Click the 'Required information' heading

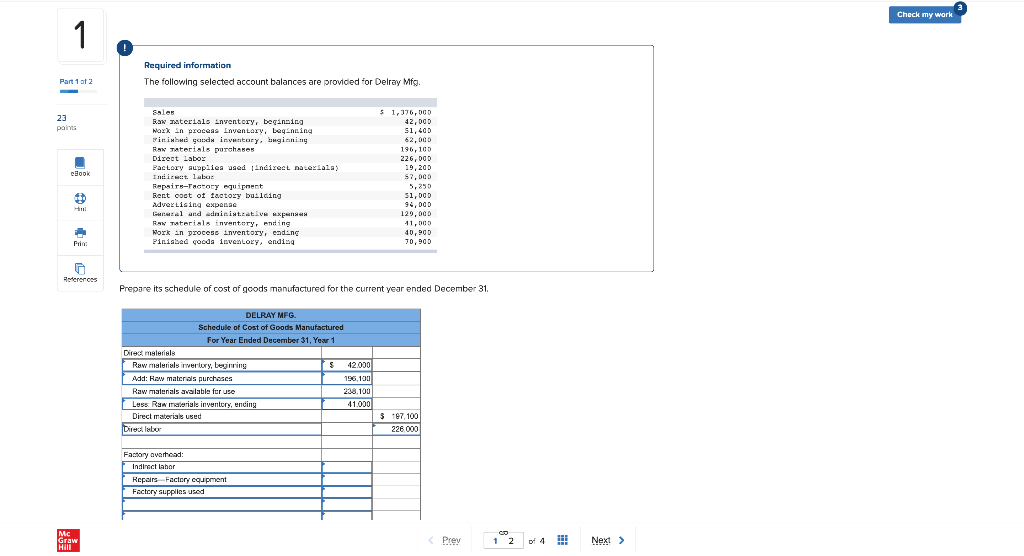click(187, 65)
